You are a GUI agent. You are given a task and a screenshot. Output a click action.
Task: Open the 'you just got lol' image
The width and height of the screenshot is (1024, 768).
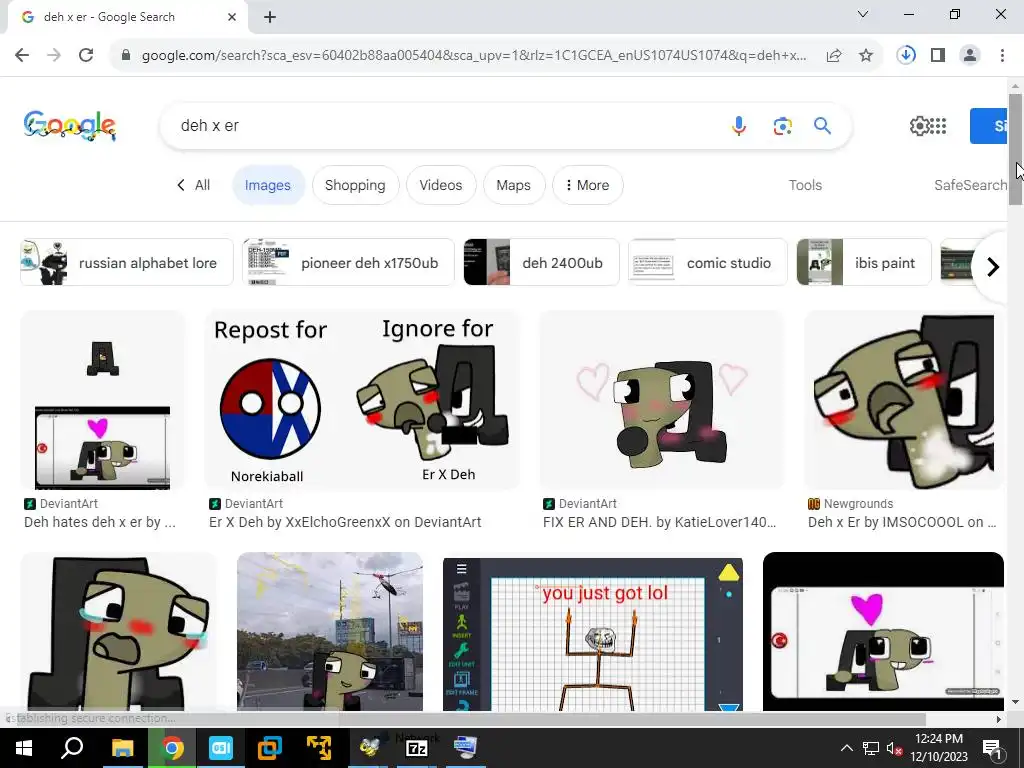592,632
